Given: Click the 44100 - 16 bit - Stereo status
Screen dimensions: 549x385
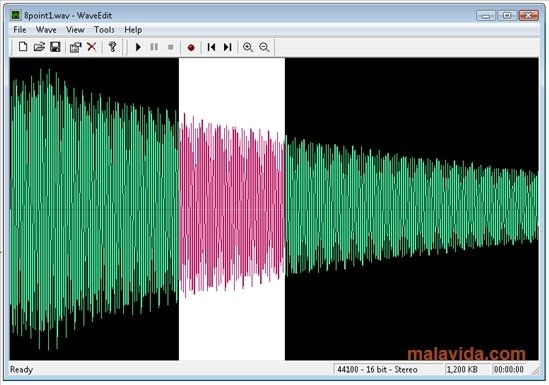Looking at the screenshot, I should [x=388, y=369].
